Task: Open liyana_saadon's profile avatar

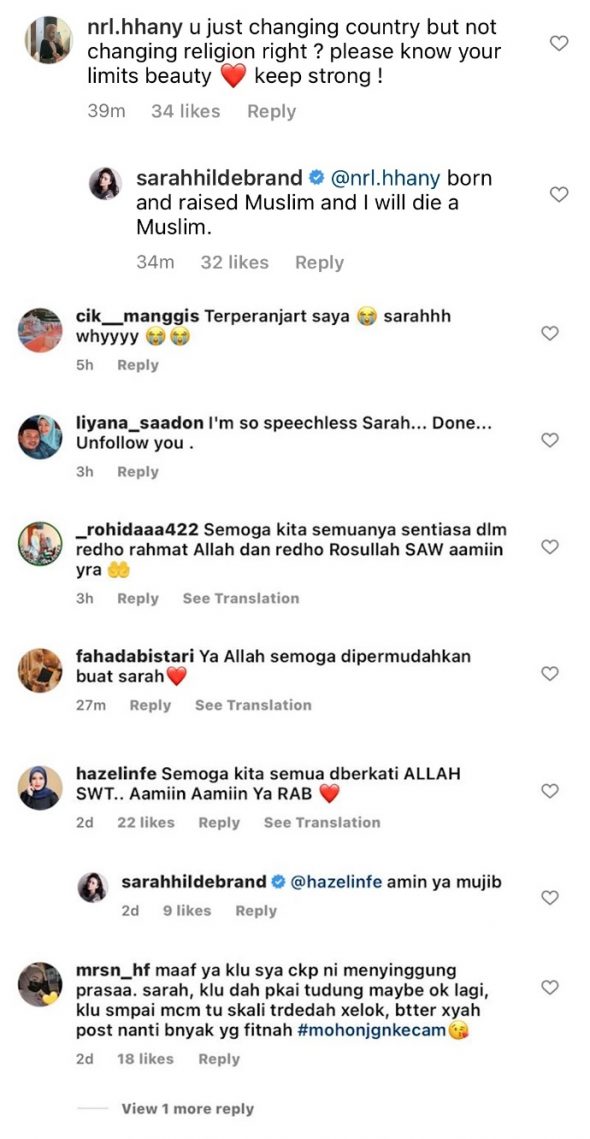Action: click(x=41, y=437)
